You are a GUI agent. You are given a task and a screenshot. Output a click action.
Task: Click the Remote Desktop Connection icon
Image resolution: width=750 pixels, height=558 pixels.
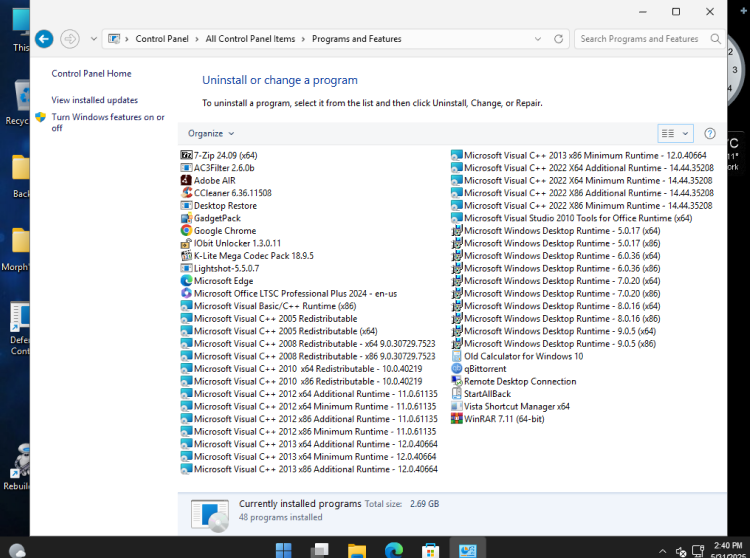point(457,381)
